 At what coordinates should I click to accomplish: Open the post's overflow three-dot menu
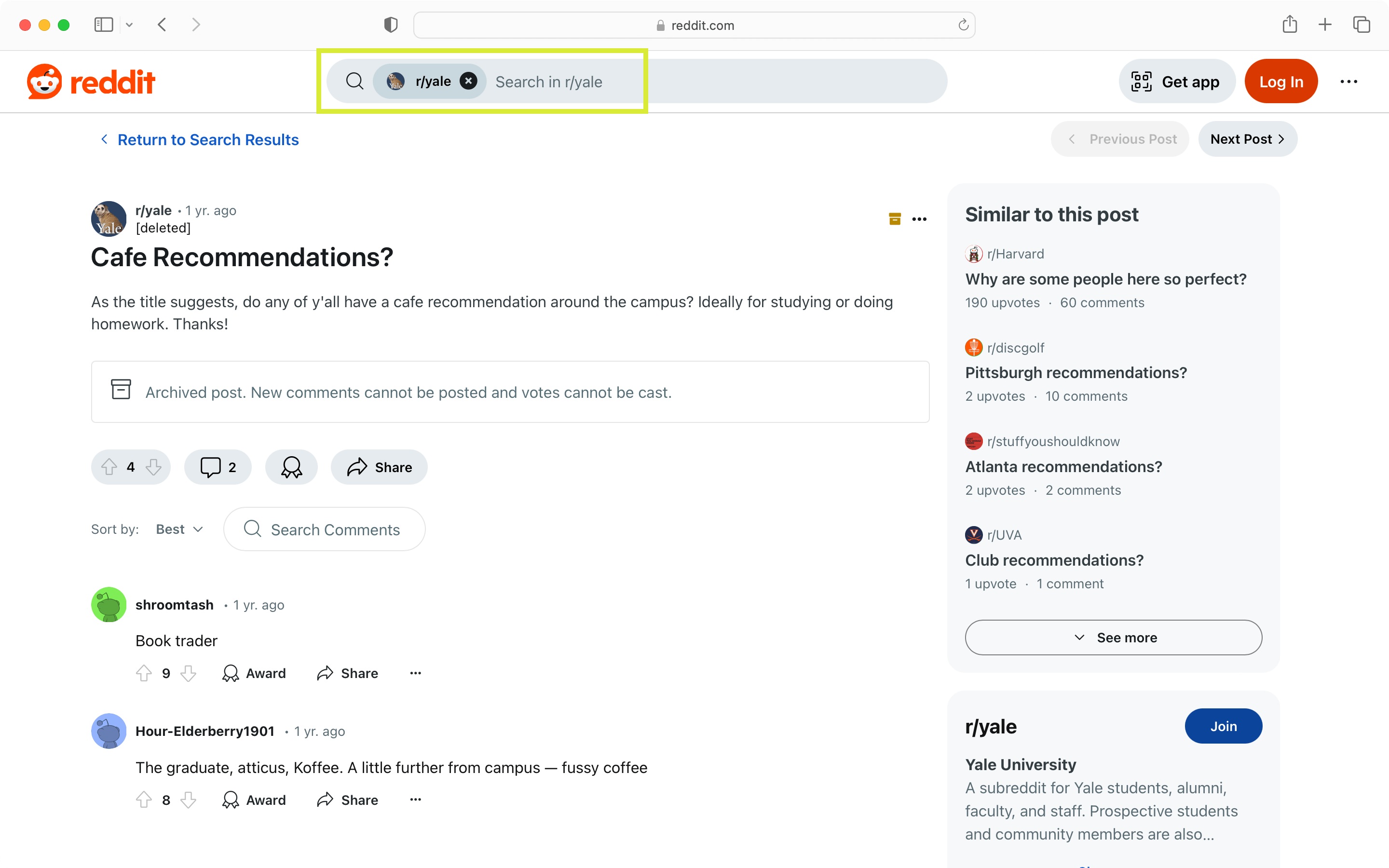pos(920,219)
